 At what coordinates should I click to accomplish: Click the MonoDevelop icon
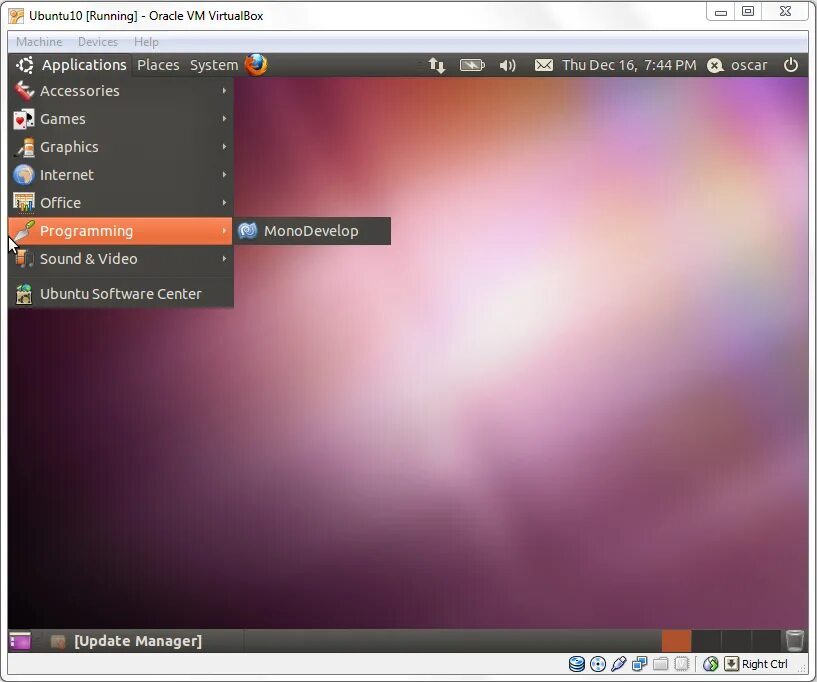pyautogui.click(x=248, y=231)
